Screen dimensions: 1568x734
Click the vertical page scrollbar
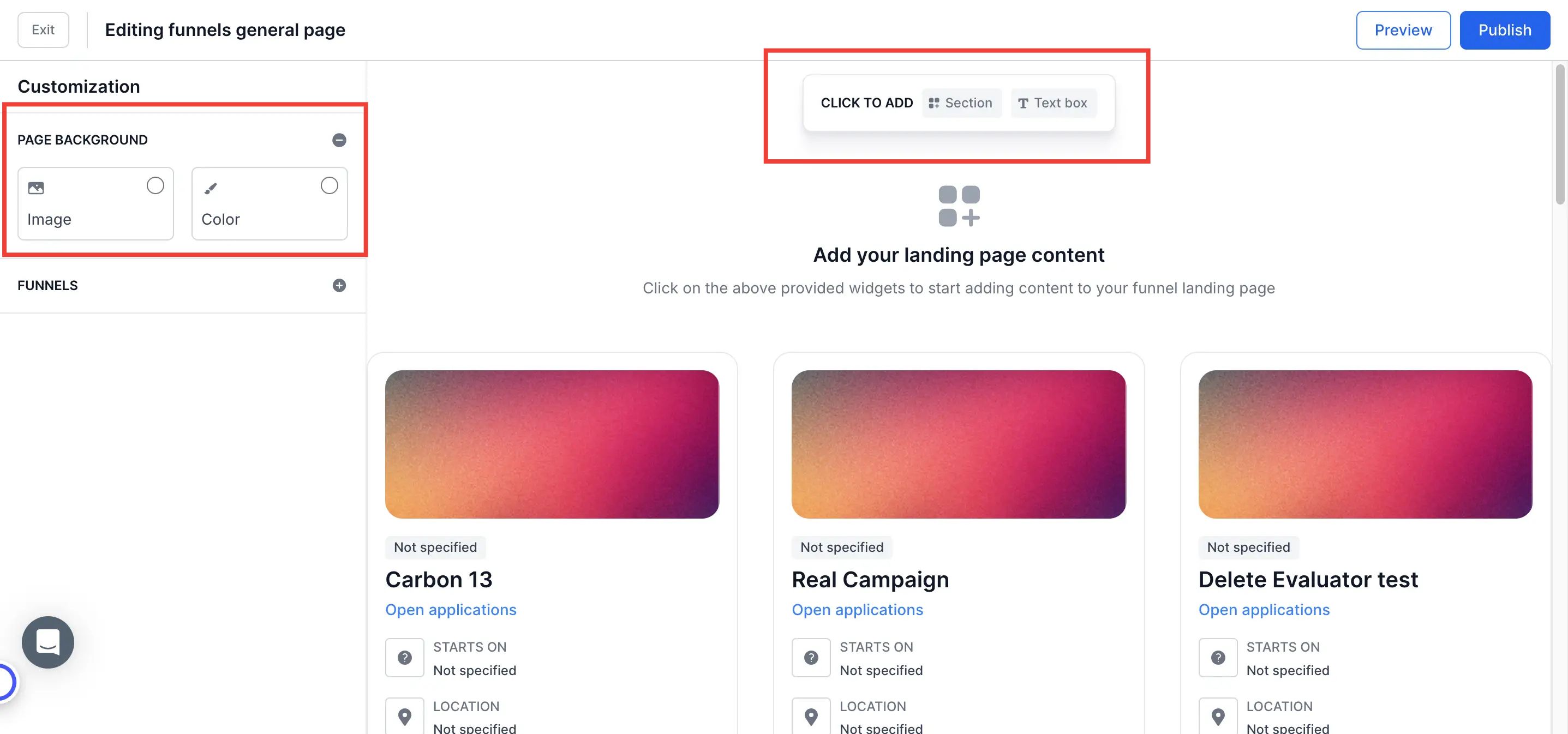pyautogui.click(x=1559, y=134)
